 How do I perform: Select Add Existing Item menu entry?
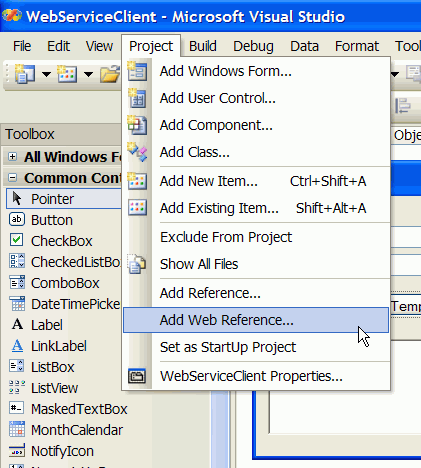[x=256, y=208]
